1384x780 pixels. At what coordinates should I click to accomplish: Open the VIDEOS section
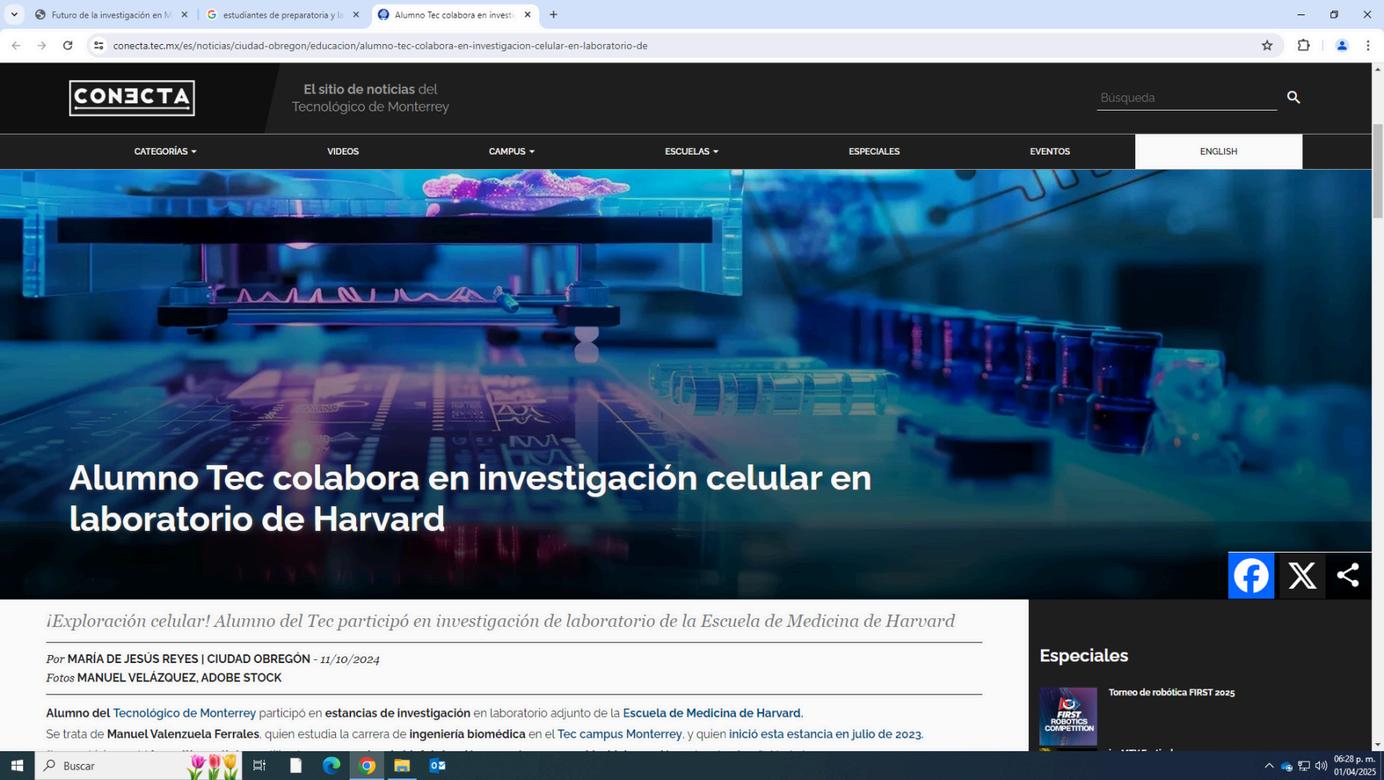(343, 151)
